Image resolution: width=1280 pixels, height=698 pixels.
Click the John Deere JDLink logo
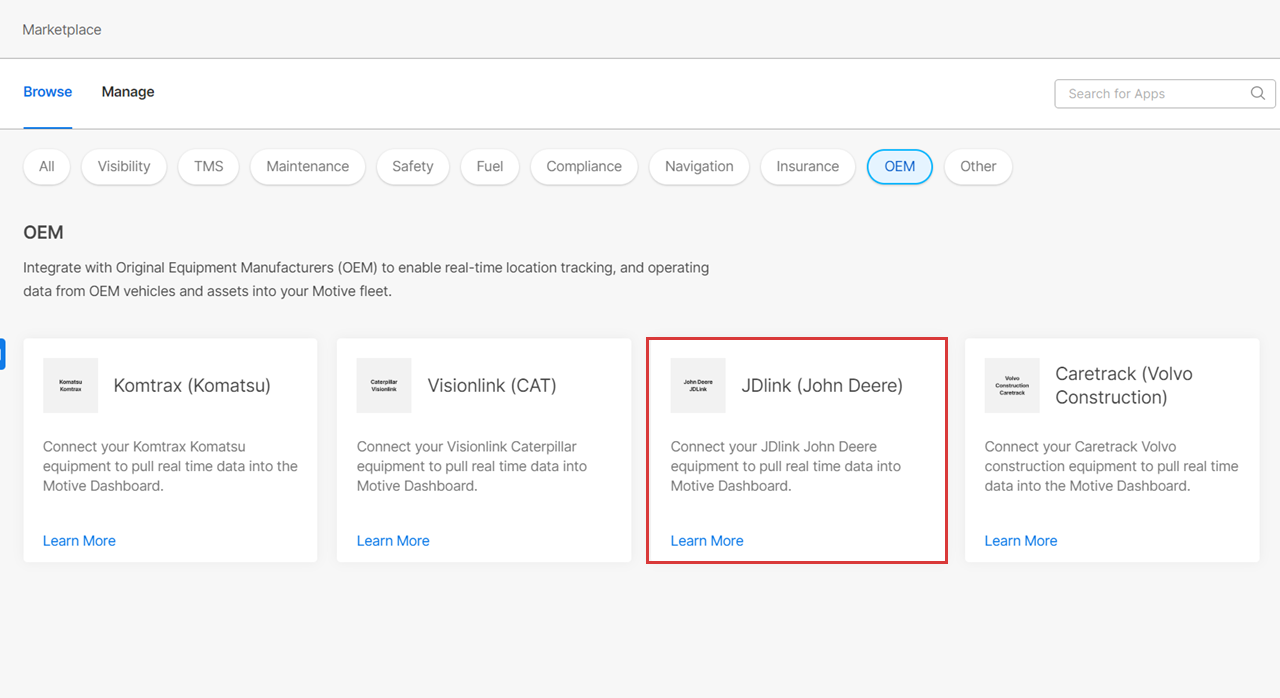[x=698, y=385]
